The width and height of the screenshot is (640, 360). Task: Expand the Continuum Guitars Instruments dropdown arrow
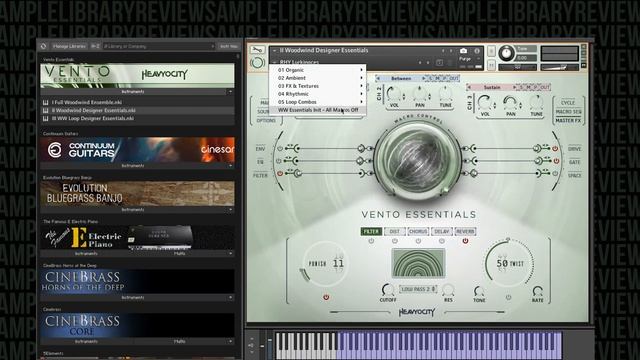230,166
